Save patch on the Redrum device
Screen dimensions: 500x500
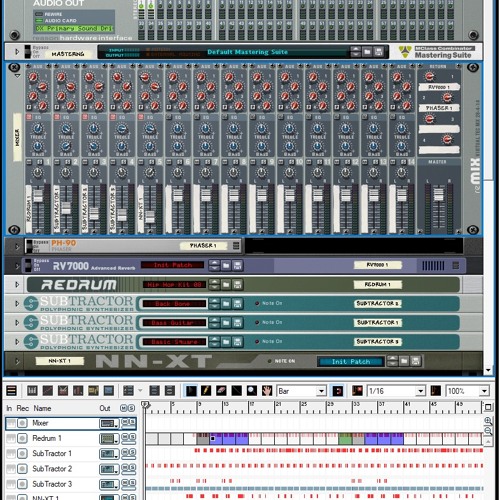click(237, 285)
